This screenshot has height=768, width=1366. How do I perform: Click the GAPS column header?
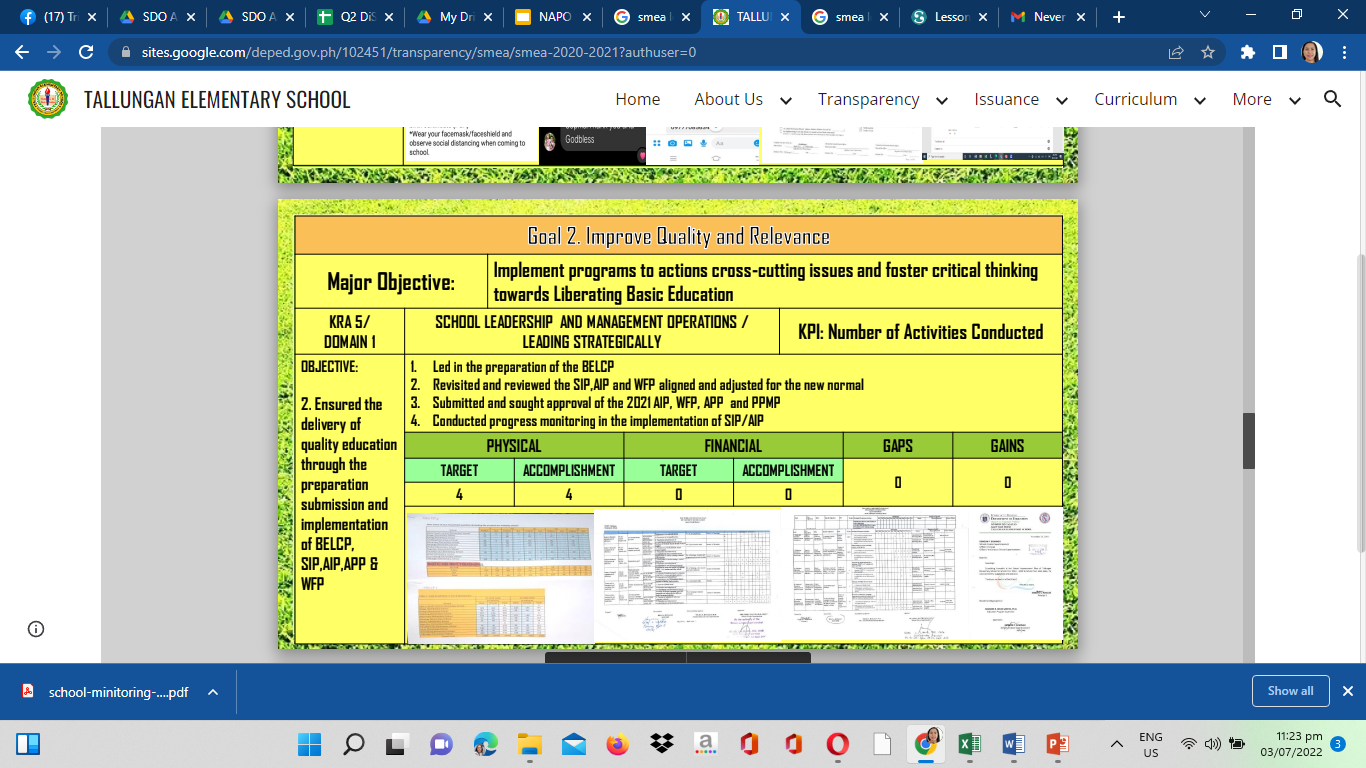point(897,446)
